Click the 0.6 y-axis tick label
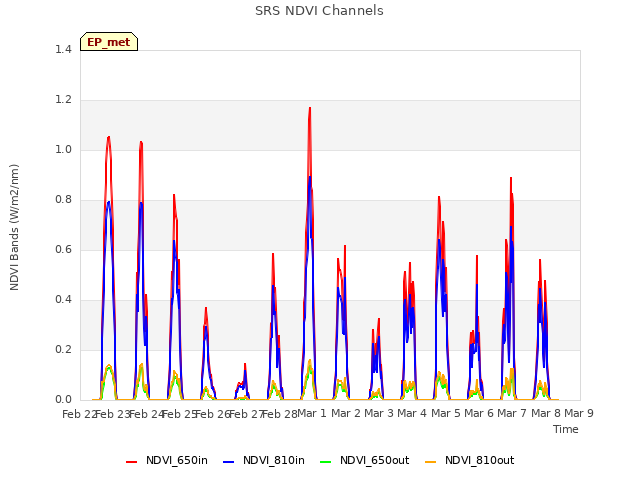 [63, 249]
